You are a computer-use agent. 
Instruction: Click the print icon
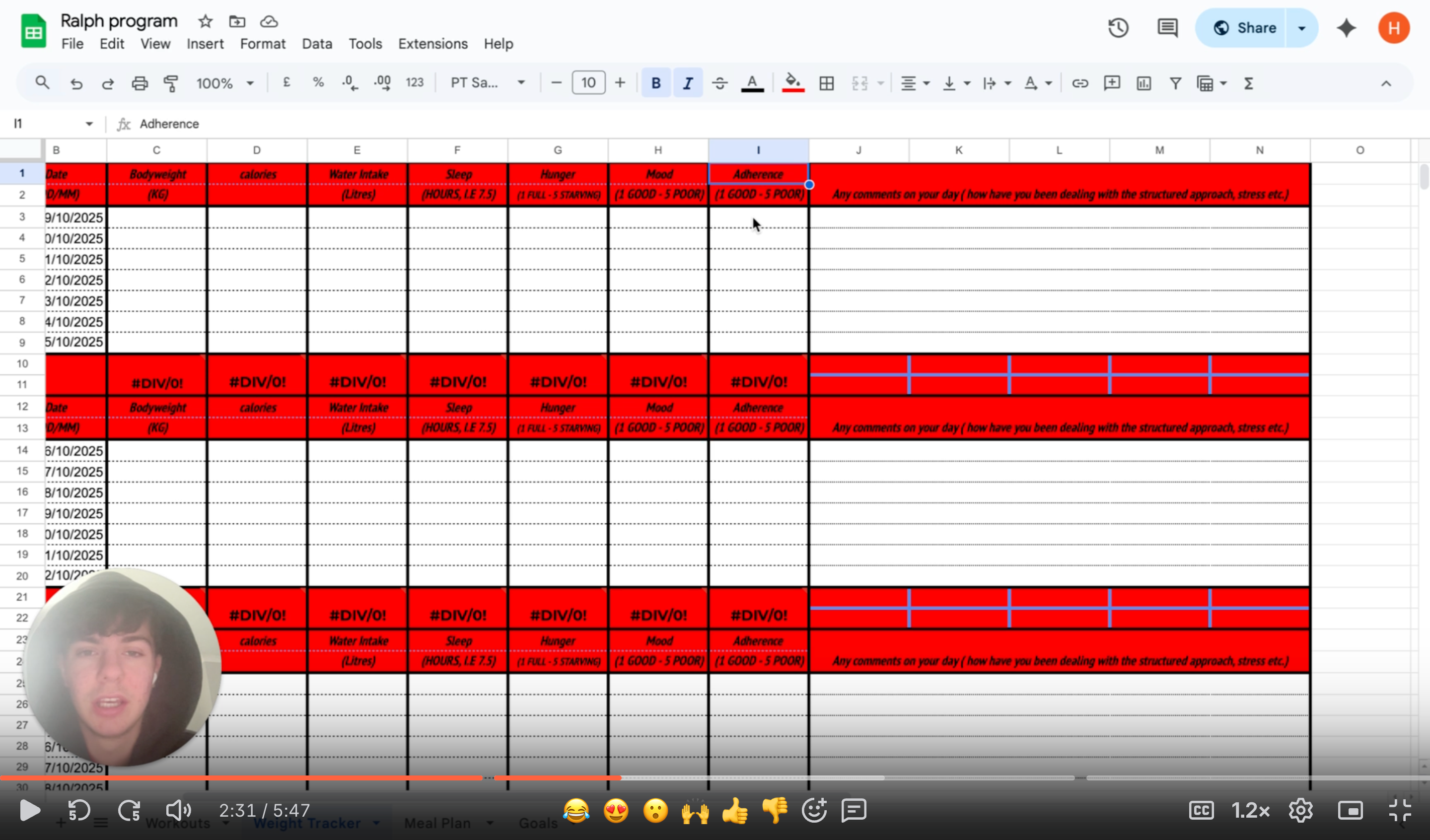(x=139, y=83)
